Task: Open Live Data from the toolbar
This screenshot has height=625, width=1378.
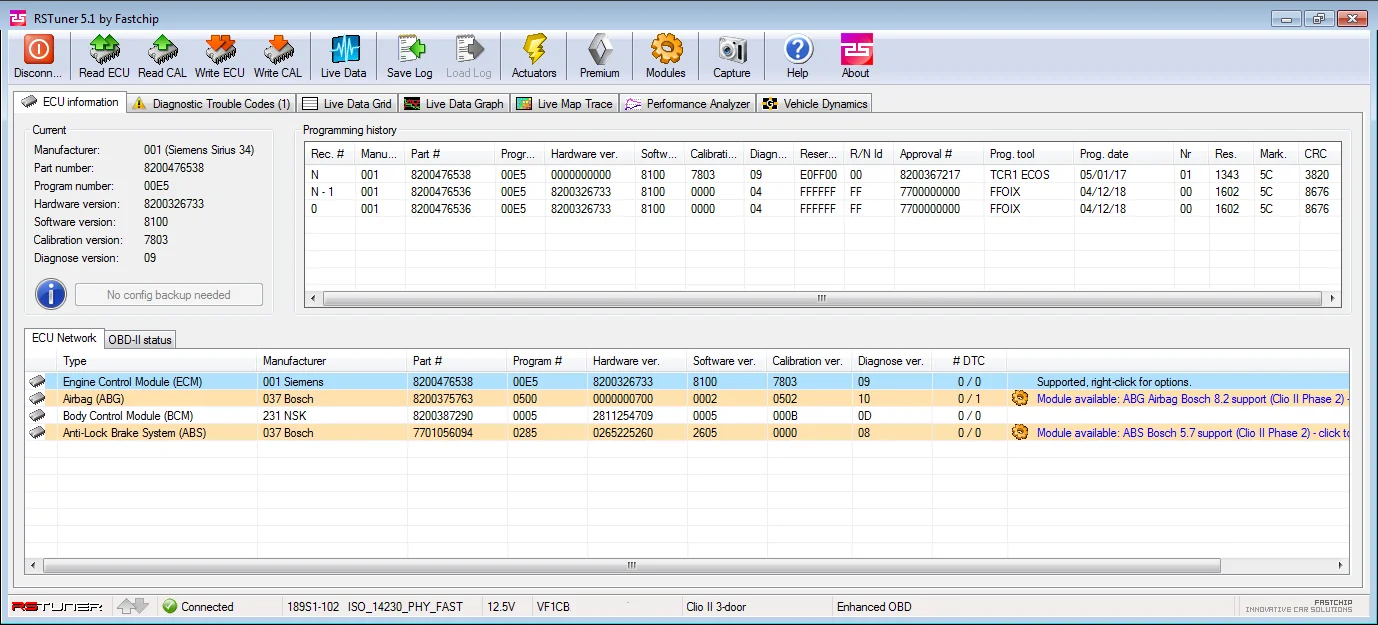Action: tap(344, 49)
